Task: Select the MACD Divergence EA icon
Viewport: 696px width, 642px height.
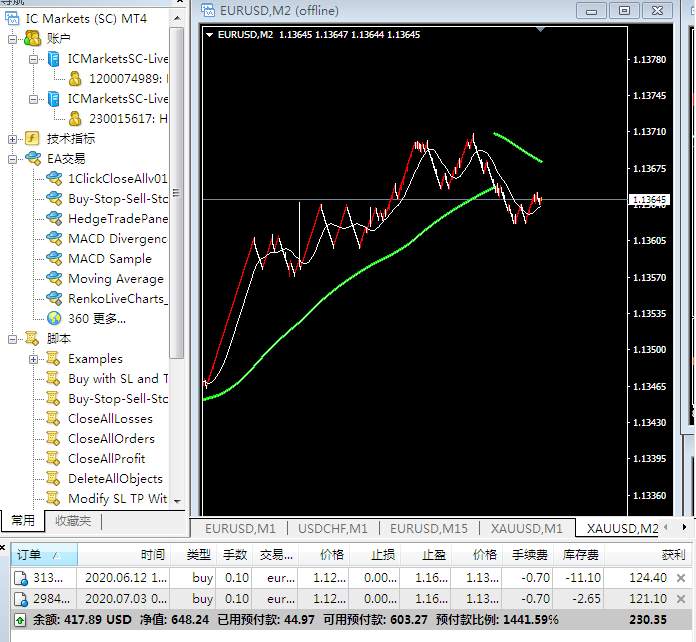Action: [x=54, y=238]
